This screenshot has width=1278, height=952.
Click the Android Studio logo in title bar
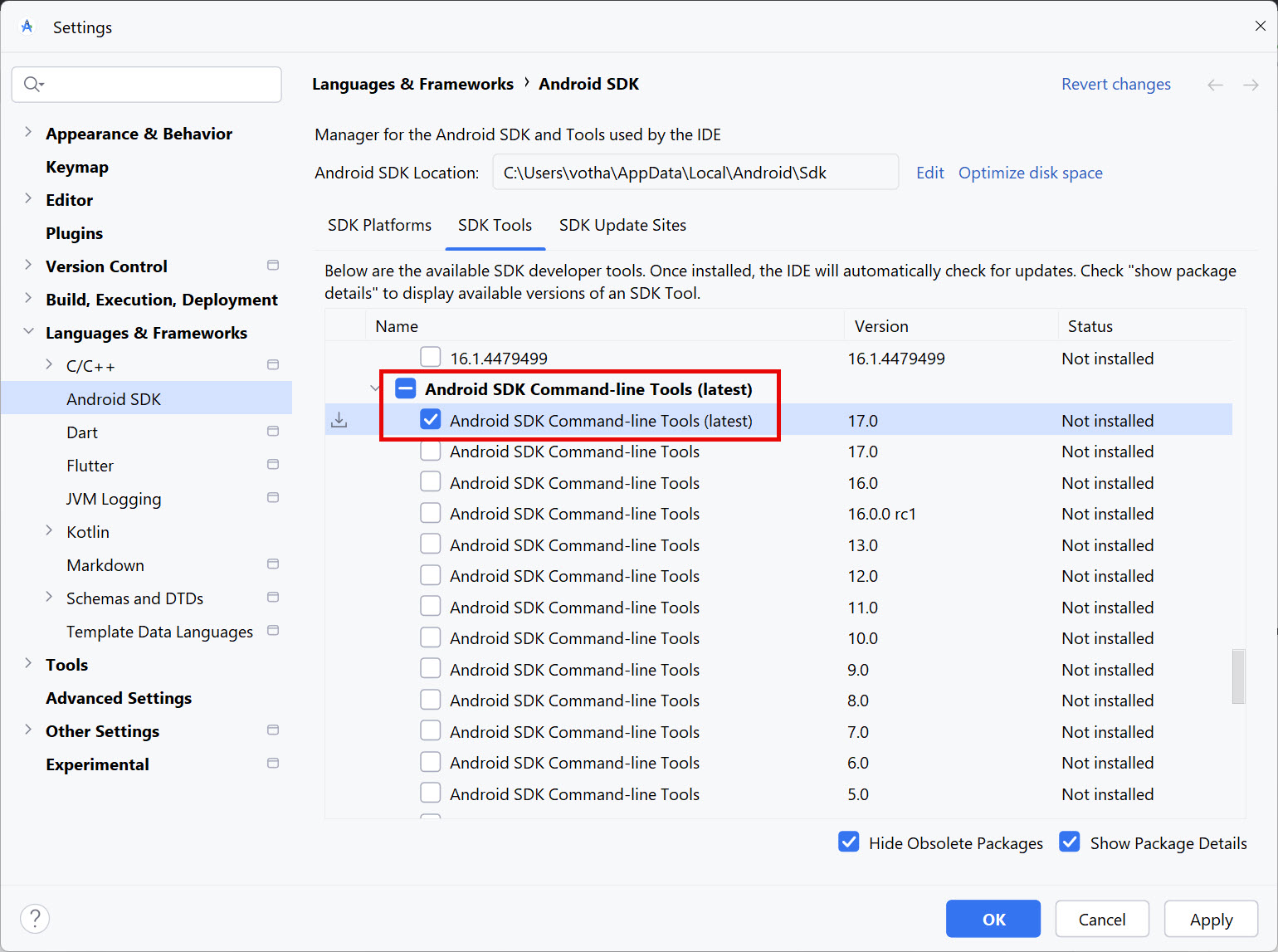click(x=27, y=27)
